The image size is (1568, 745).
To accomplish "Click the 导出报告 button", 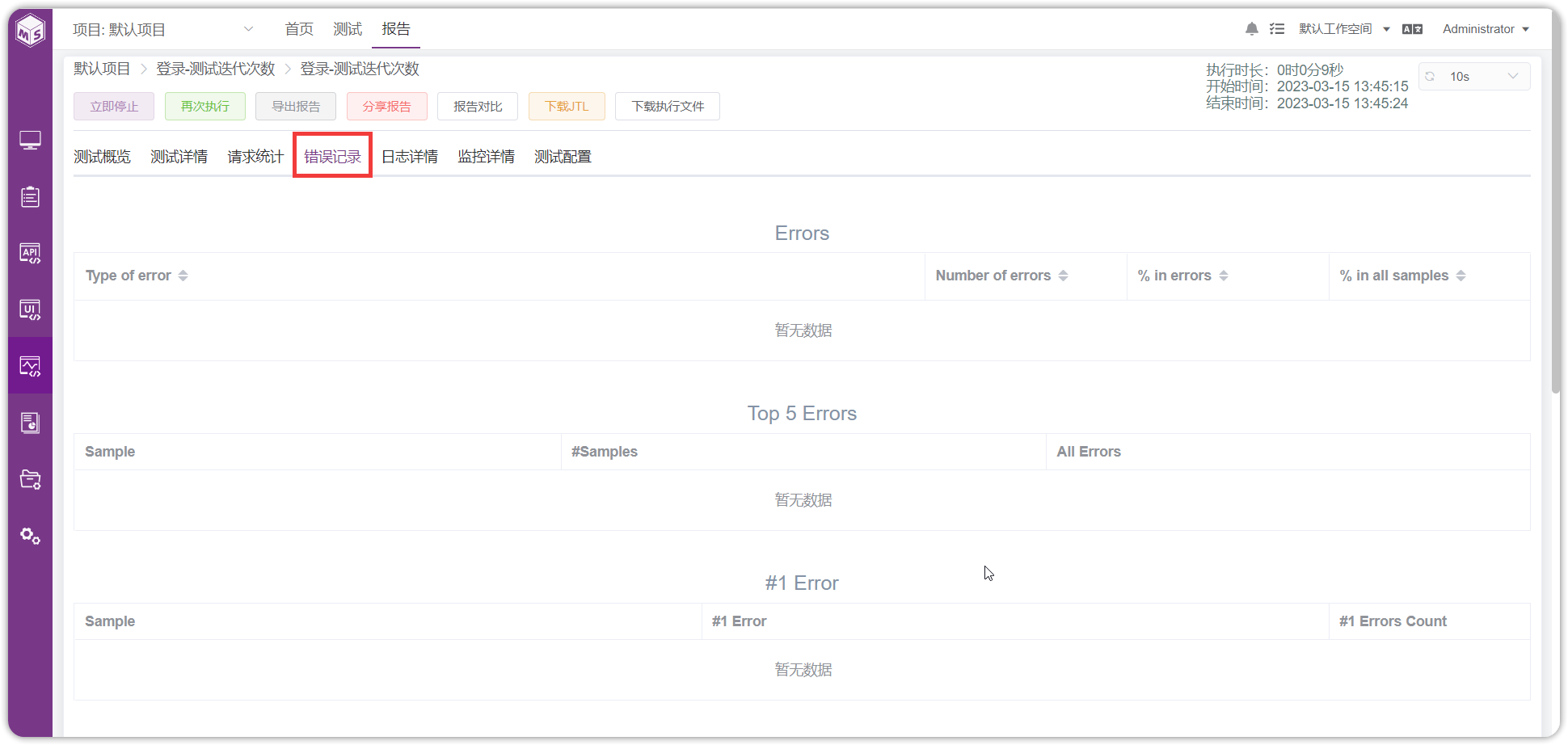I will pos(296,106).
